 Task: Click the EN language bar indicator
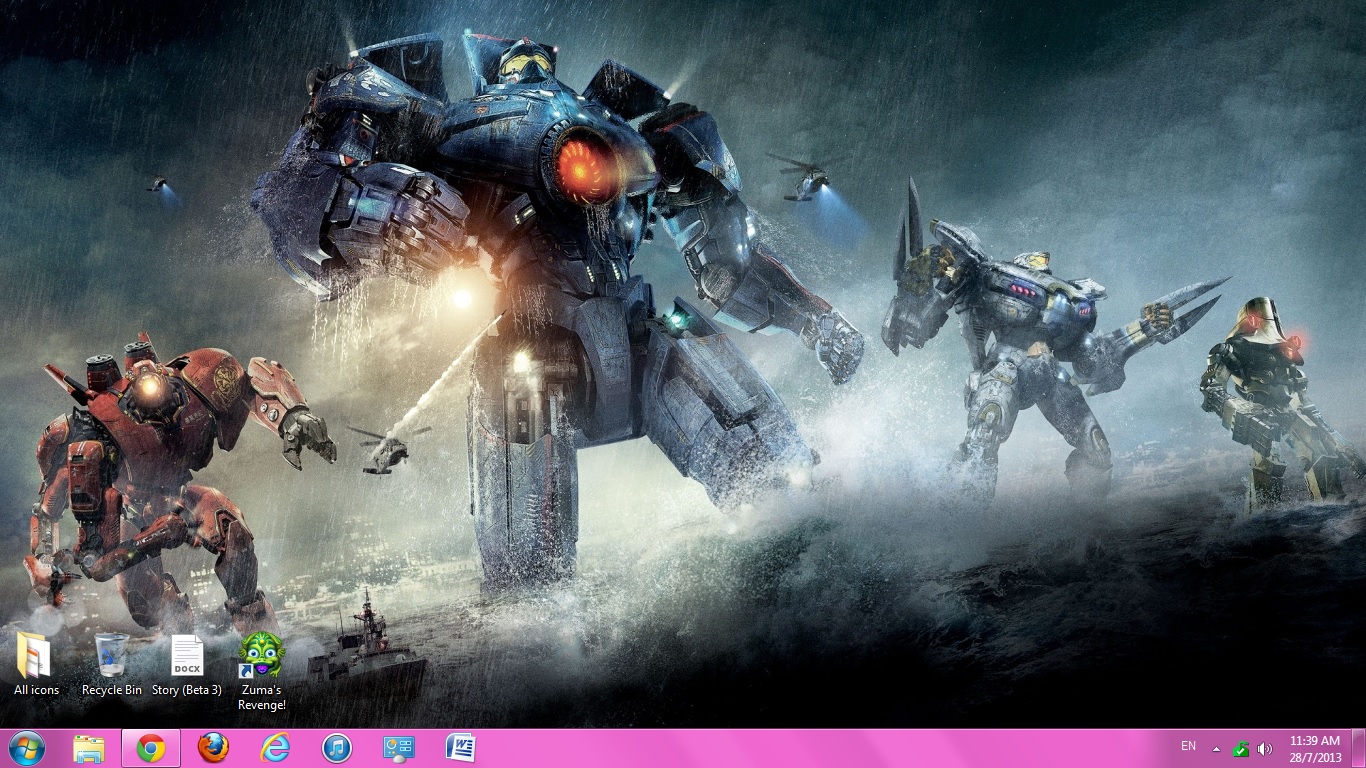click(x=1188, y=746)
